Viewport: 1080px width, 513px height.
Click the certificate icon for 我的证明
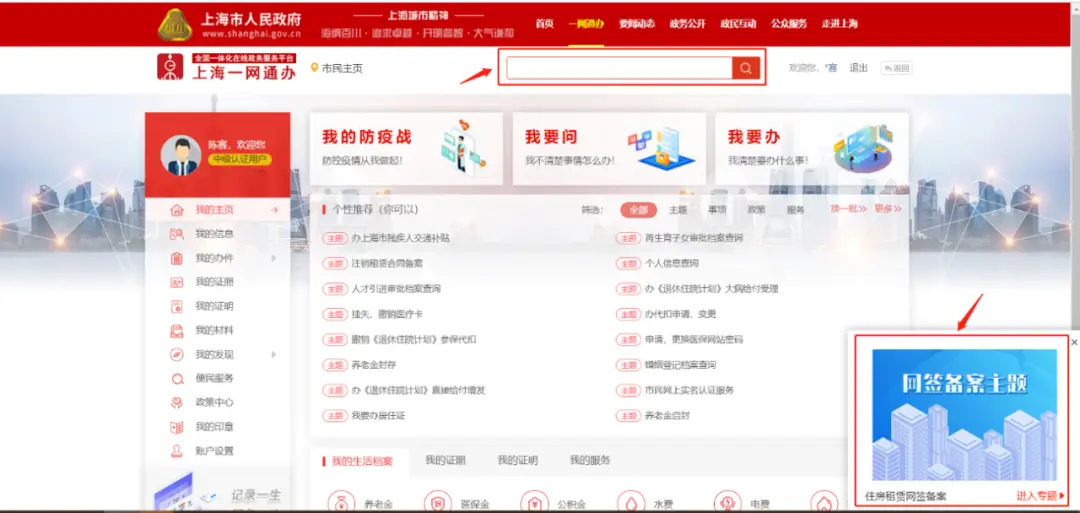point(177,306)
